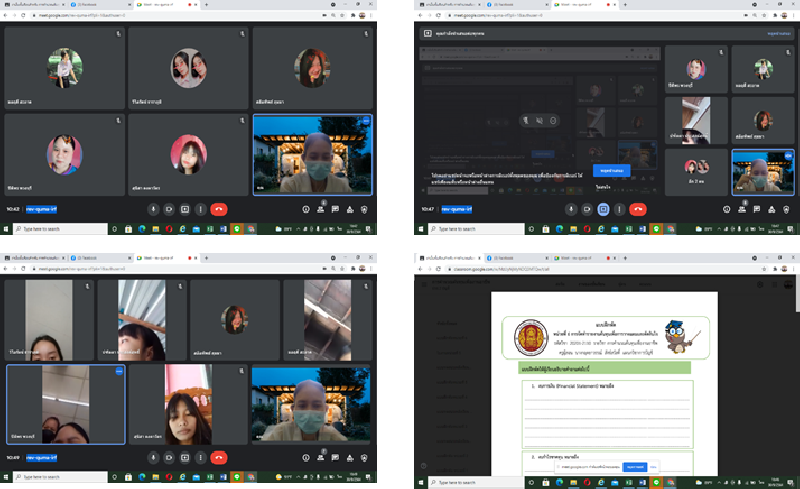Viewport: 800px width, 489px height.
Task: Show the people list in the 10:42 call
Action: point(321,209)
